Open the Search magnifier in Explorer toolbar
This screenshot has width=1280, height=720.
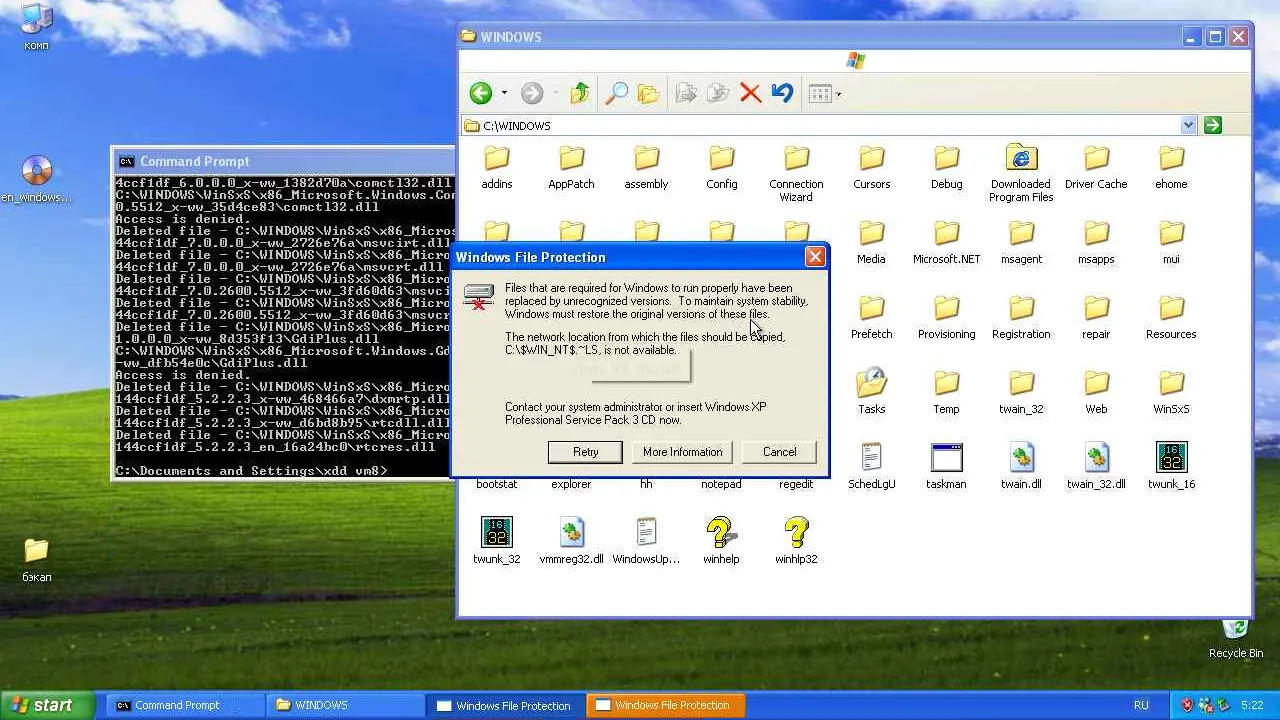click(x=616, y=93)
